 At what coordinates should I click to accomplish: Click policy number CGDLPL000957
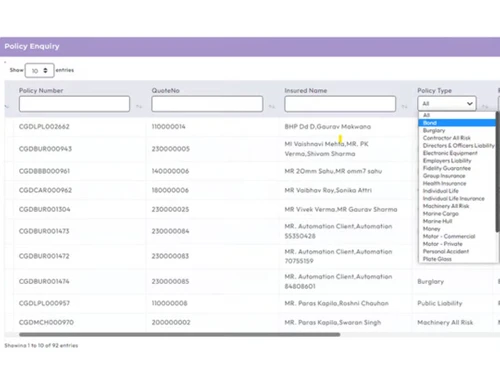coord(44,303)
